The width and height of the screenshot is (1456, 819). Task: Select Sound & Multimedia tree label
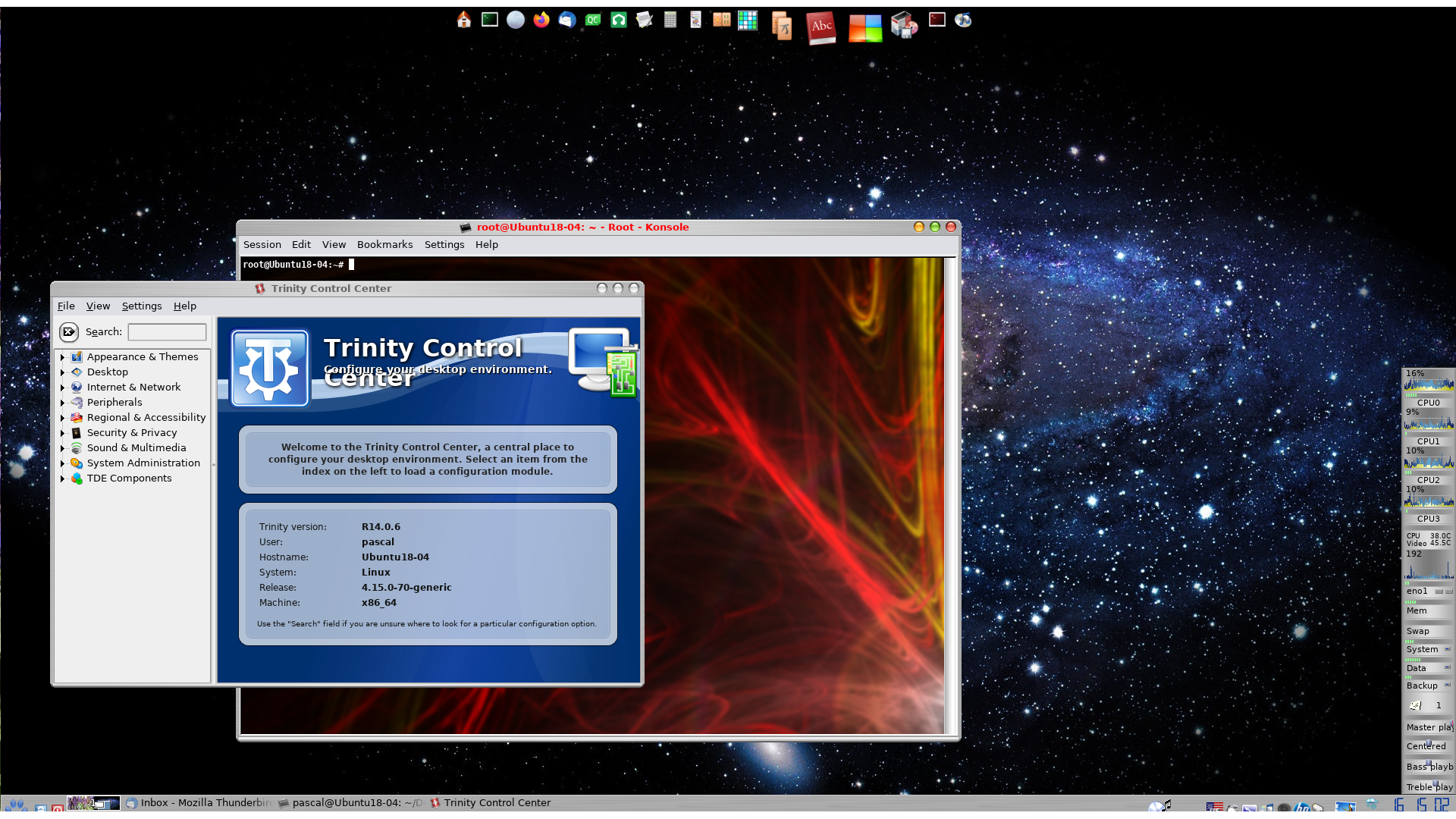(x=136, y=447)
